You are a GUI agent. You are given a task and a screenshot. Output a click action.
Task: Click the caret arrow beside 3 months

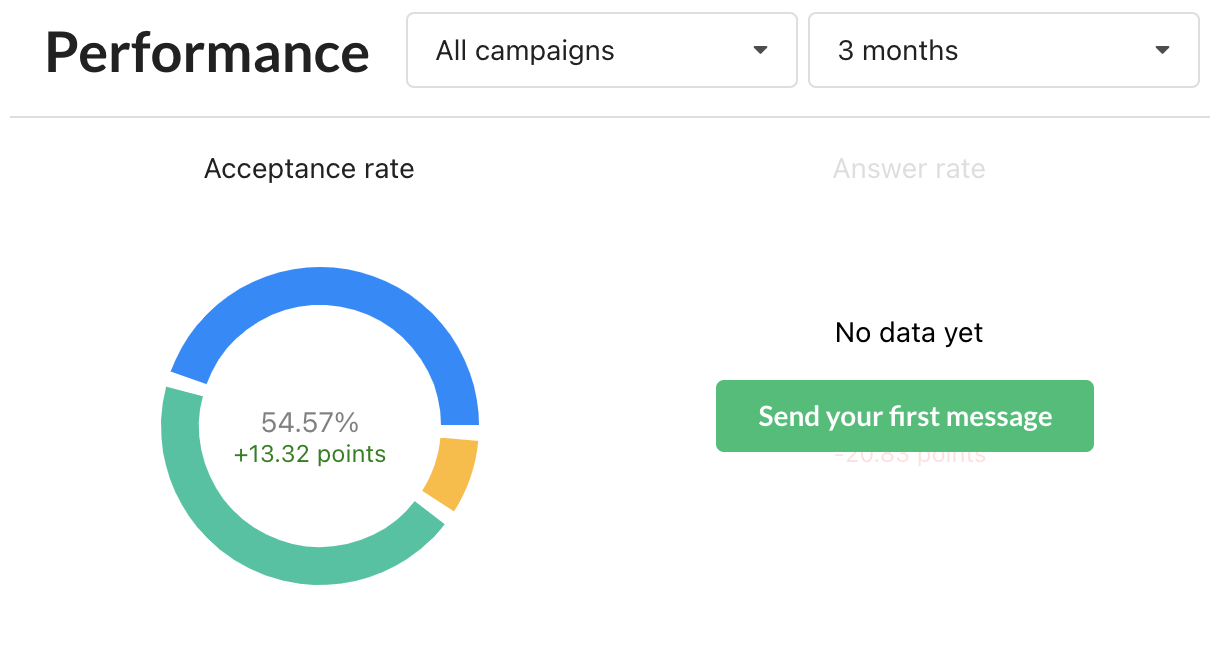click(x=1162, y=50)
